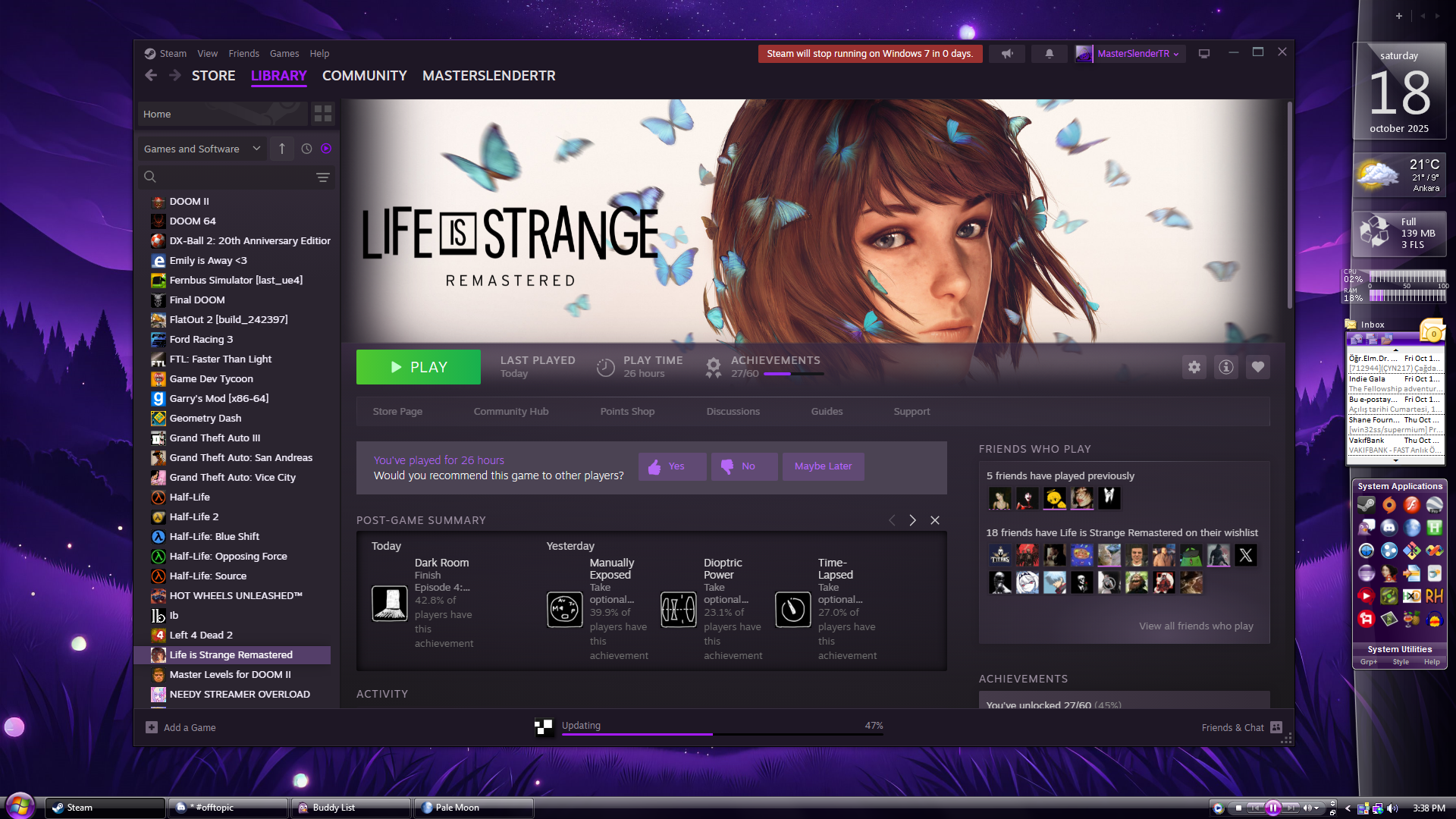Expand Games and Software dropdown
This screenshot has width=1456, height=819.
click(202, 149)
